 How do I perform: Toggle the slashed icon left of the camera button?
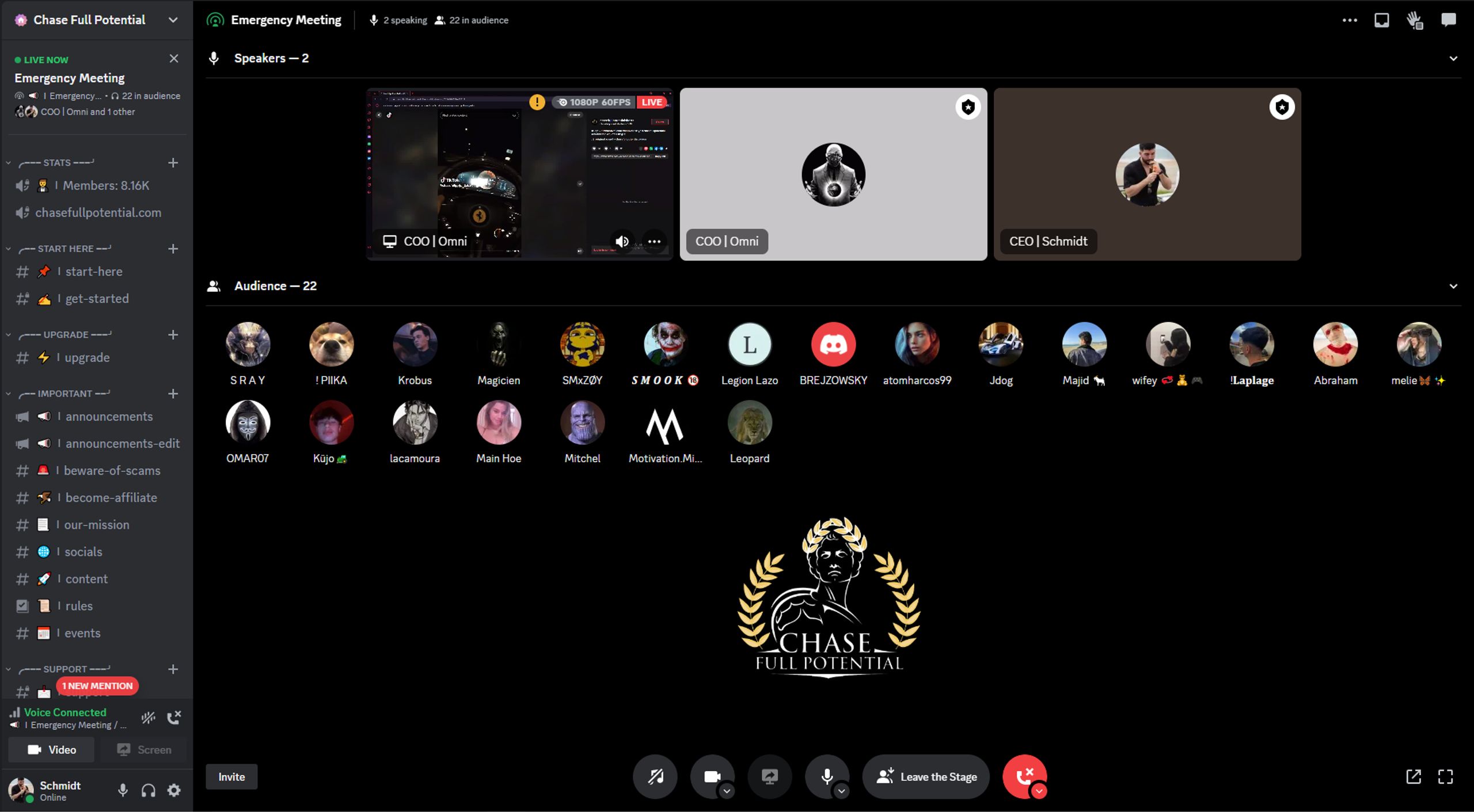(x=655, y=777)
